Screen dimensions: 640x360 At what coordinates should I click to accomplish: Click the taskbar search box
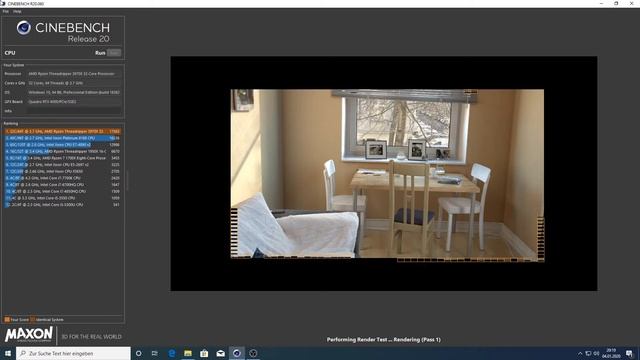pos(73,353)
